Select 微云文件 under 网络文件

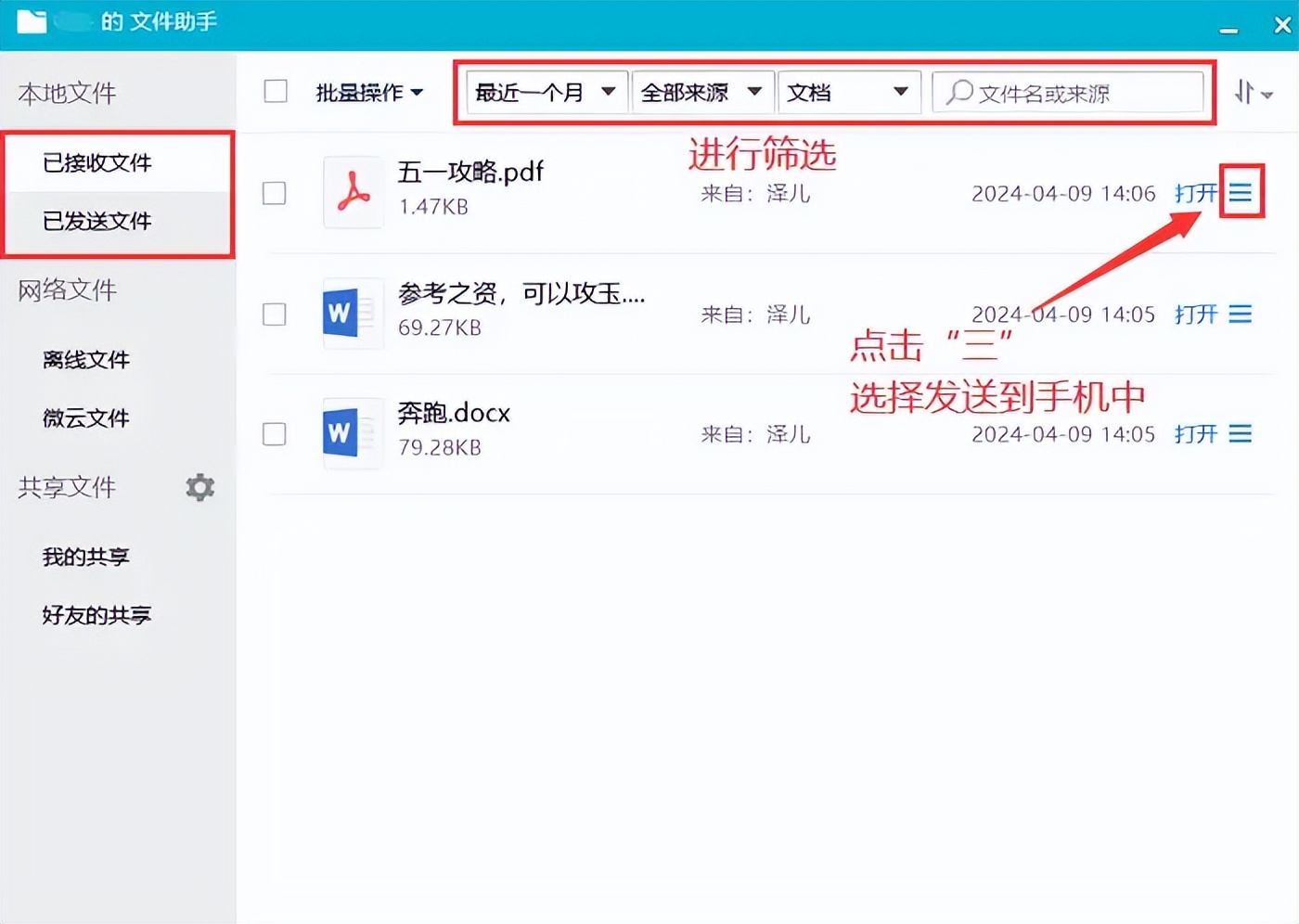[85, 418]
